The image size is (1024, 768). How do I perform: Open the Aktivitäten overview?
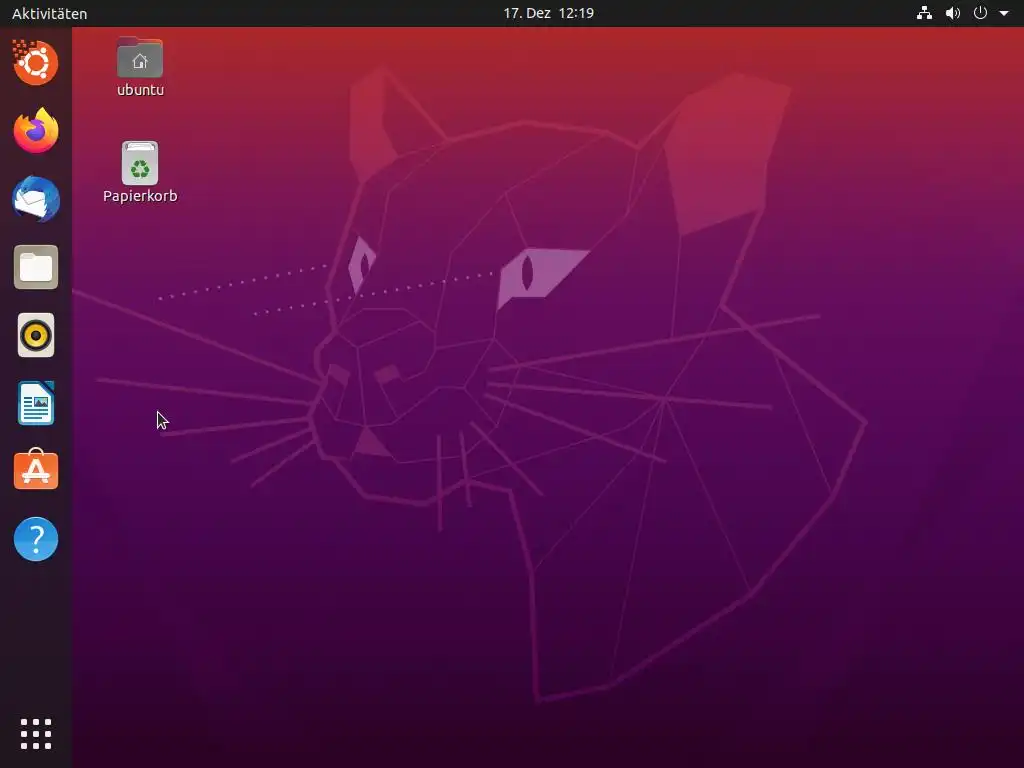(50, 14)
